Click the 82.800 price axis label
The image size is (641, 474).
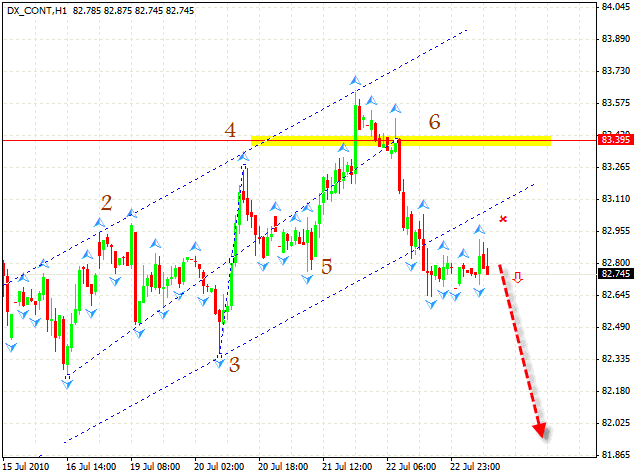coord(616,263)
